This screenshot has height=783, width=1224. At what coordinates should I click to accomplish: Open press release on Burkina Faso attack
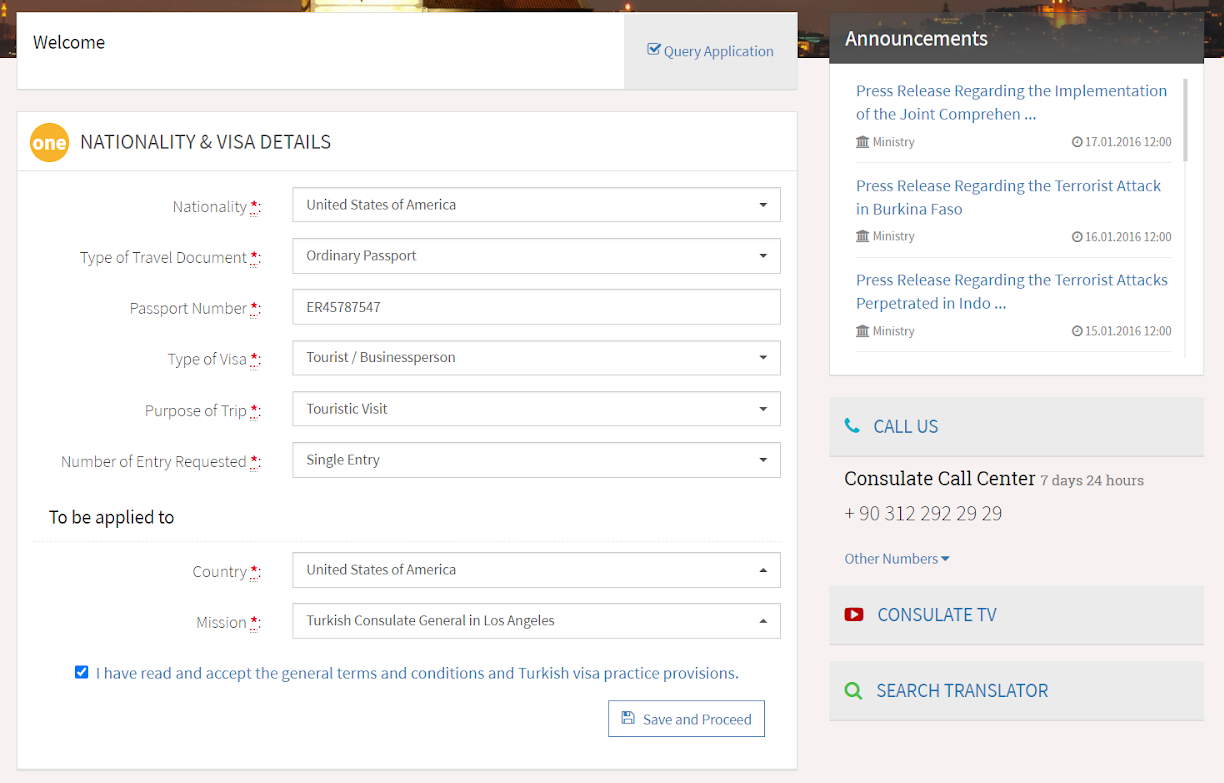(x=1008, y=197)
